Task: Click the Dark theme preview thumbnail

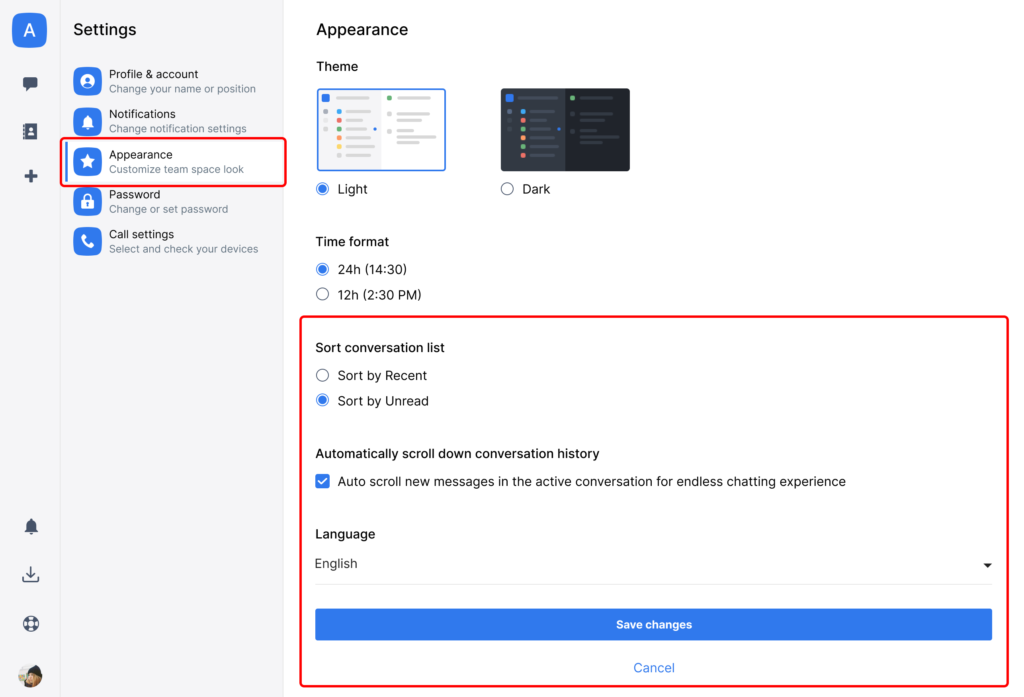Action: coord(565,130)
